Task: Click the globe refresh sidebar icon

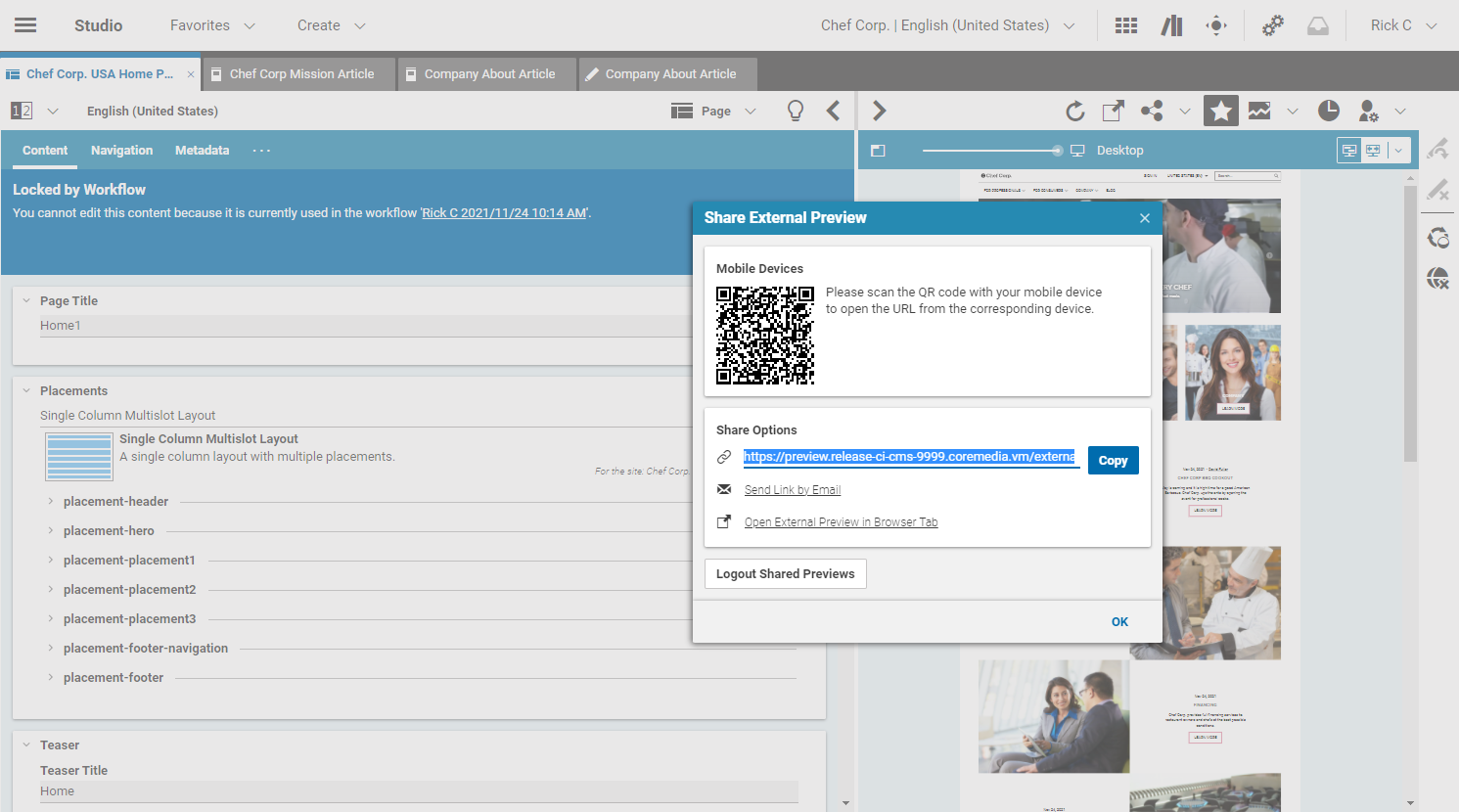Action: click(x=1437, y=237)
